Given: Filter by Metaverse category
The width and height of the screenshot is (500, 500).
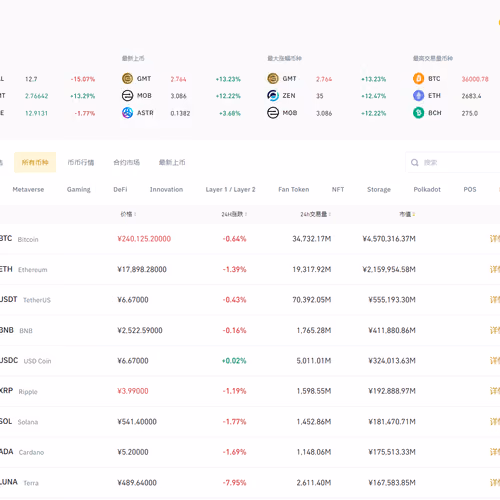Looking at the screenshot, I should click(x=28, y=189).
